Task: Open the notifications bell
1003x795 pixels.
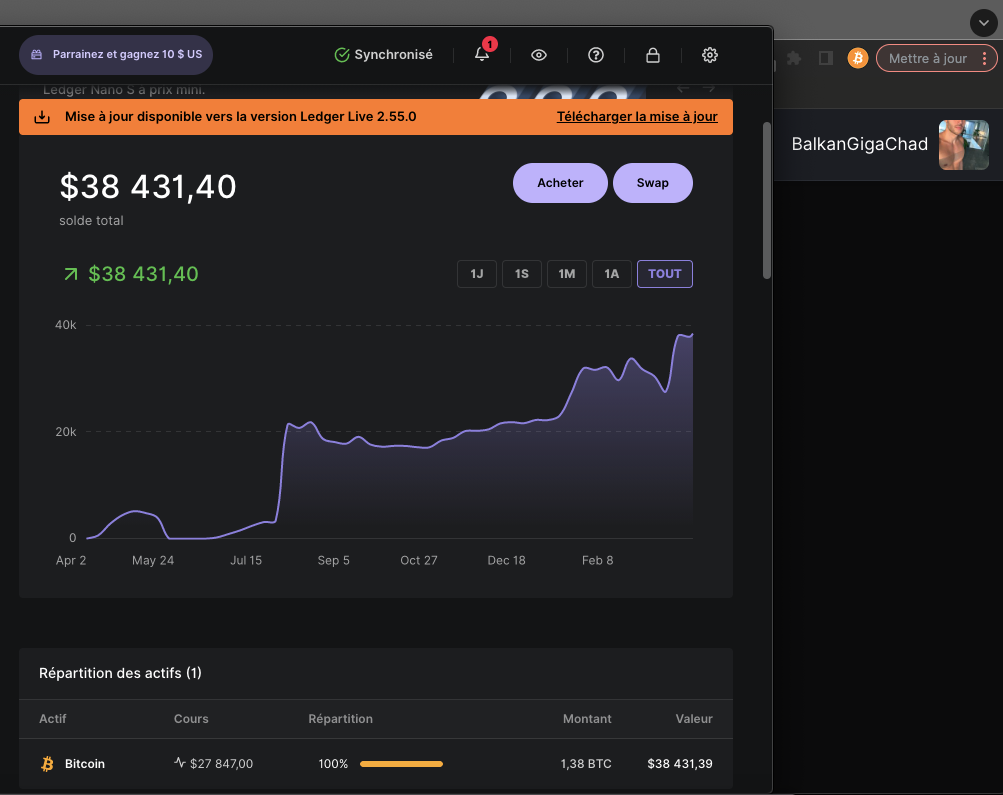Action: point(482,55)
